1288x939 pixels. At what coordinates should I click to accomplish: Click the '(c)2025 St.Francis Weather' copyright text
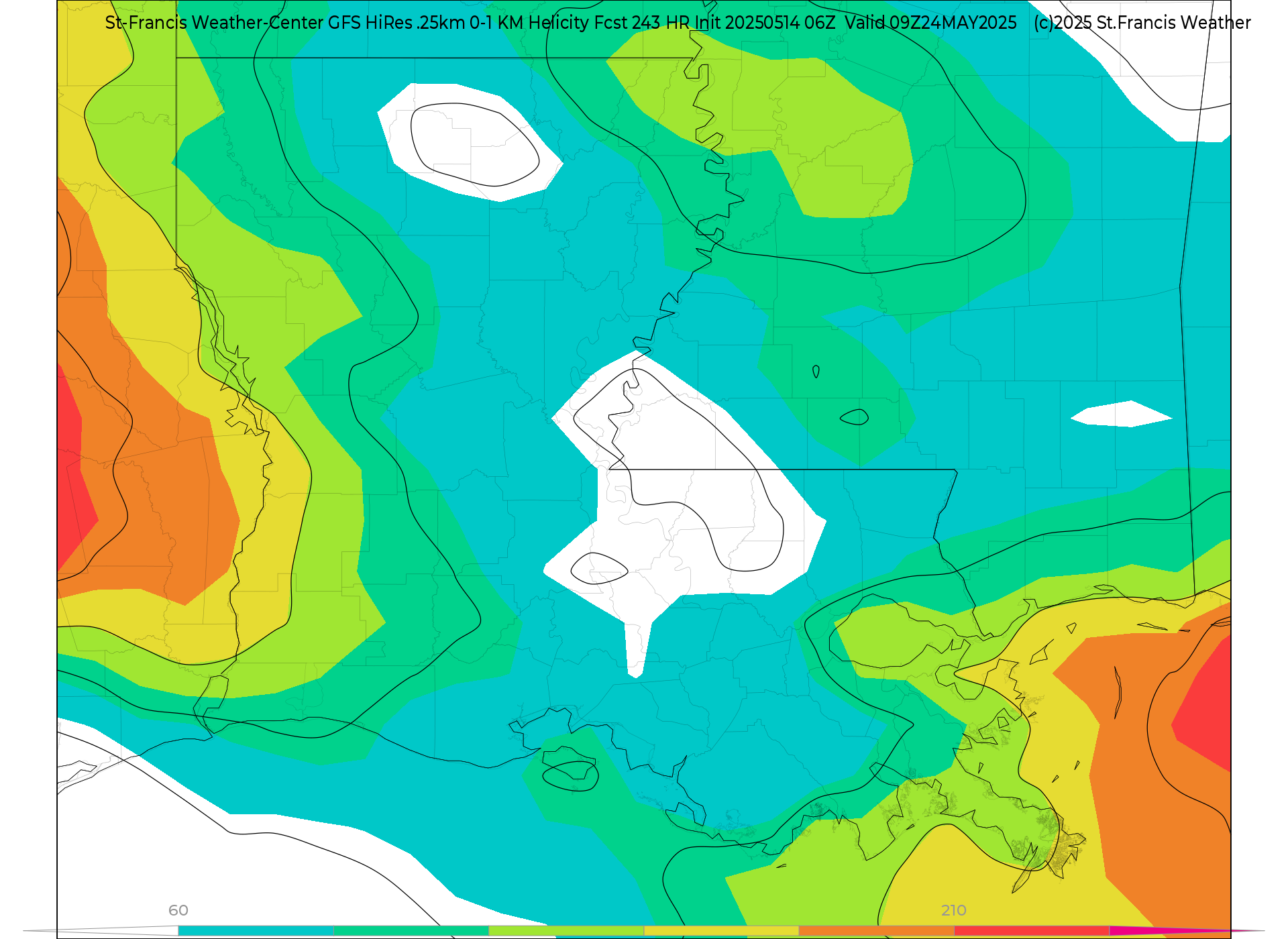pyautogui.click(x=1142, y=23)
